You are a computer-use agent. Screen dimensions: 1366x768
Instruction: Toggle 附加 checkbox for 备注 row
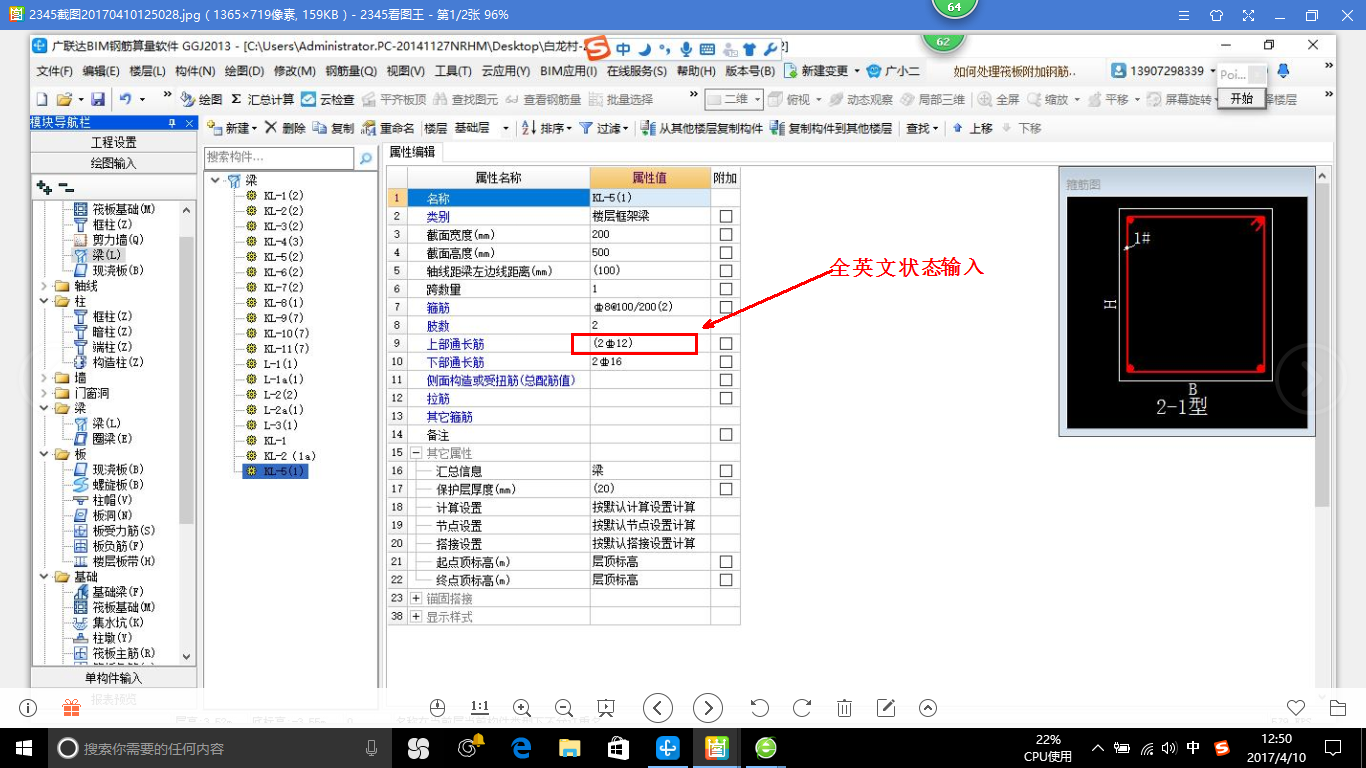pyautogui.click(x=726, y=434)
